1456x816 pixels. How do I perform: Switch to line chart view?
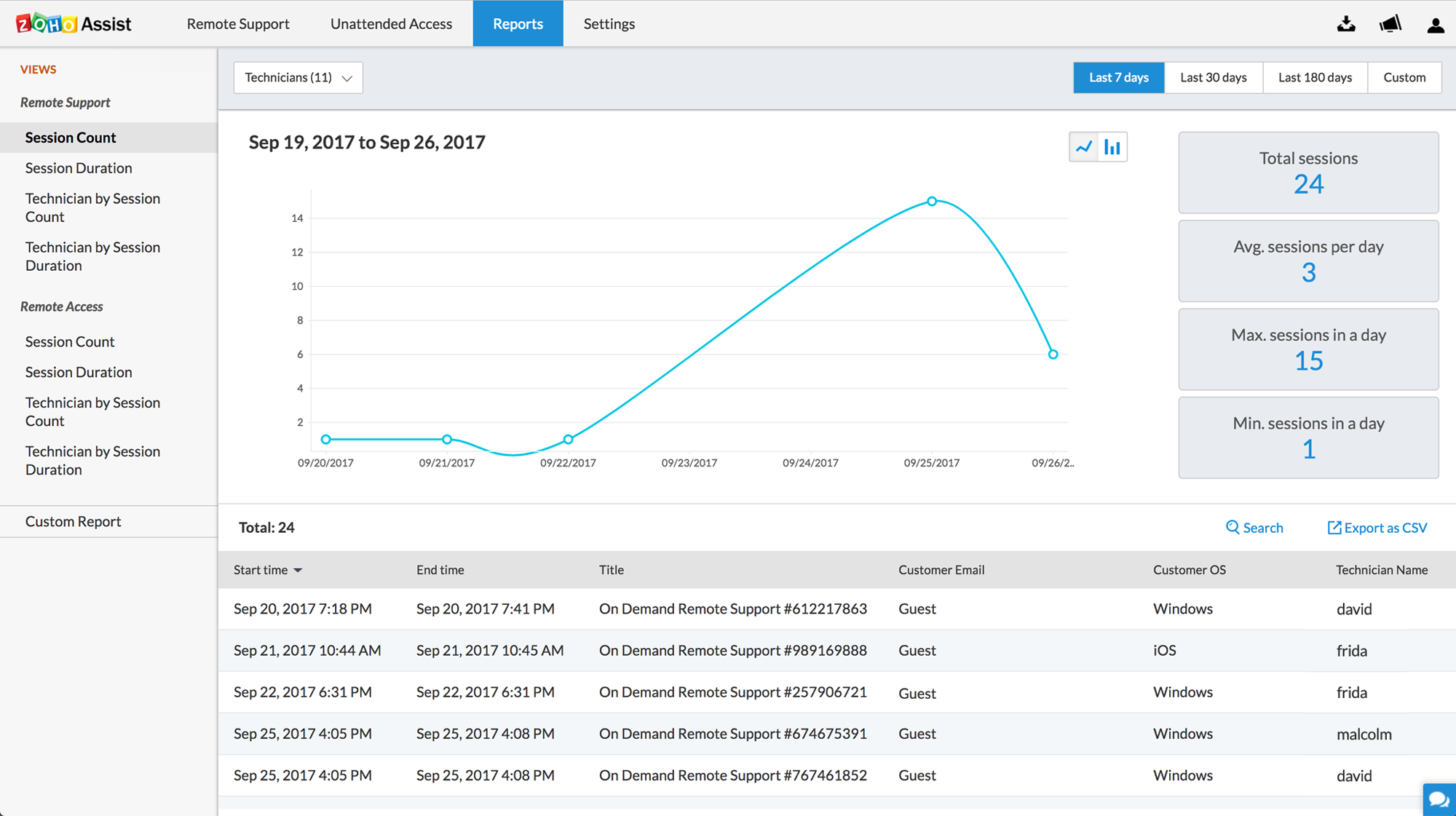1084,147
